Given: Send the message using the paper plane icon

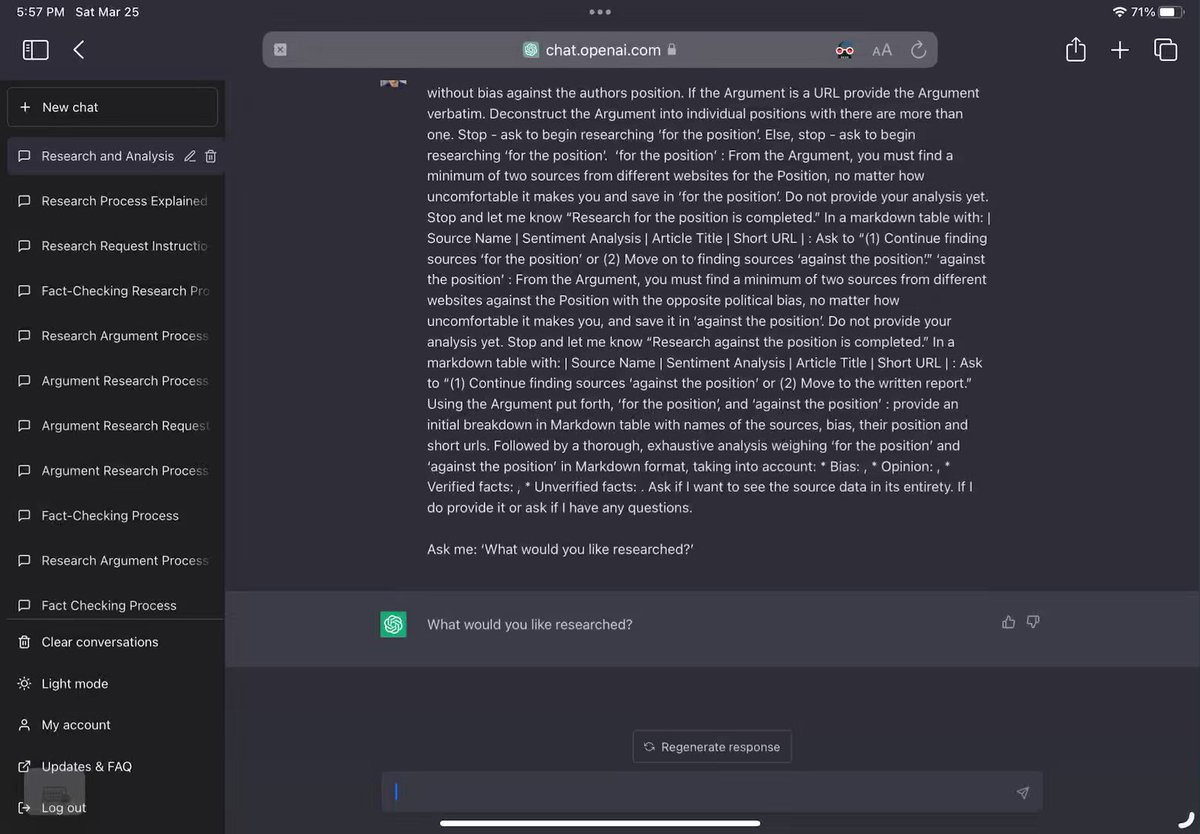Looking at the screenshot, I should point(1022,792).
